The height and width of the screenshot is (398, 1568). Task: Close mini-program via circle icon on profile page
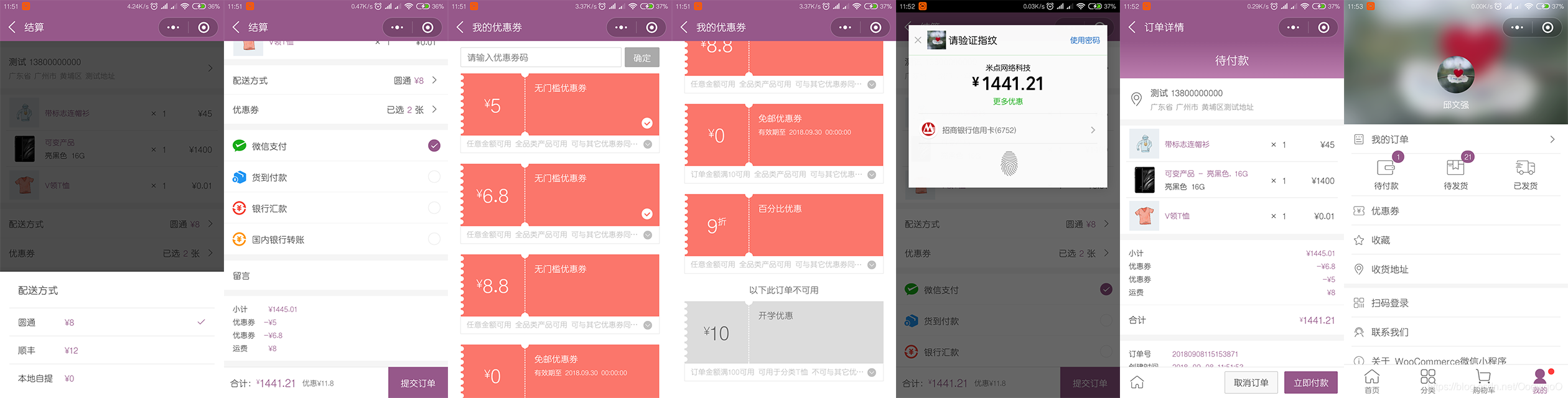[1547, 27]
